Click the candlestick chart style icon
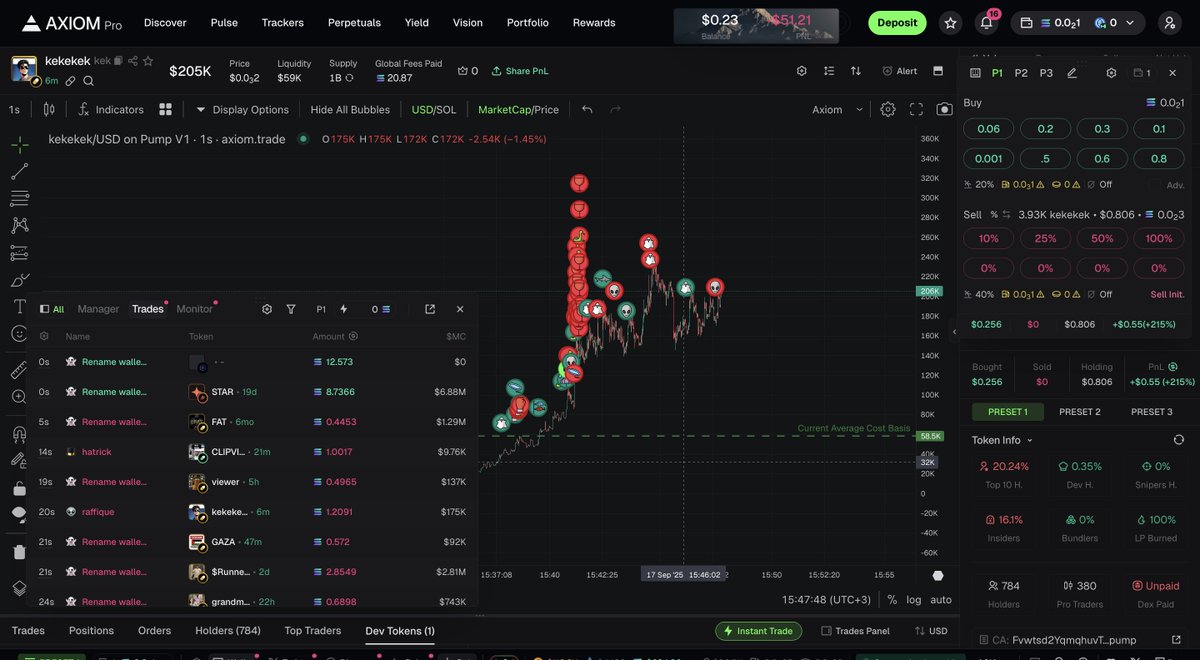The image size is (1200, 660). 48,109
